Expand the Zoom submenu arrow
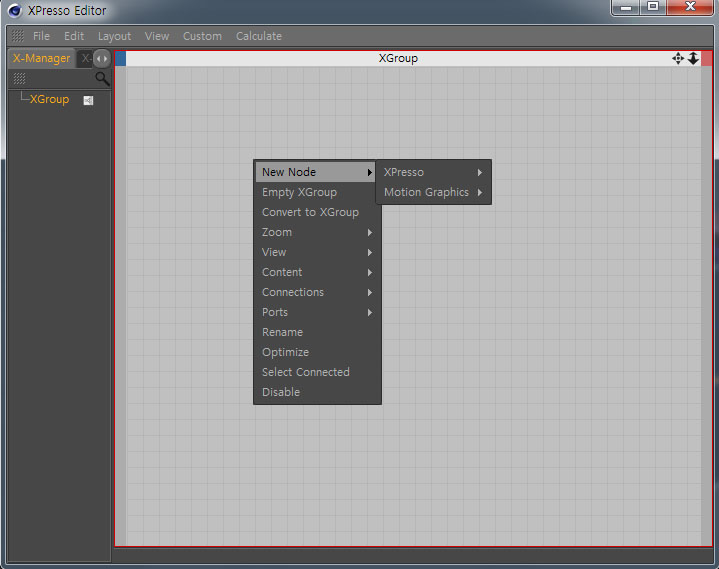The height and width of the screenshot is (569, 719). point(370,232)
